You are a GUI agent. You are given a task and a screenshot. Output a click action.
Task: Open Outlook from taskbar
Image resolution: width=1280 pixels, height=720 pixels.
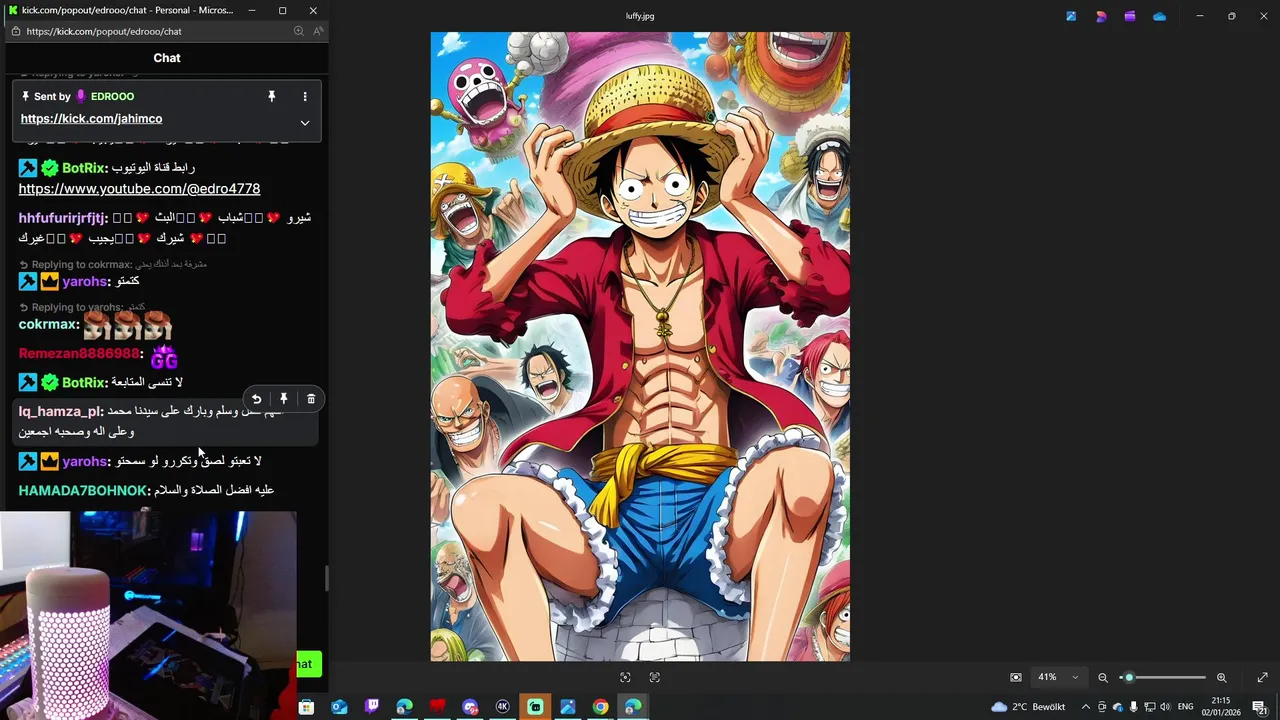[339, 707]
